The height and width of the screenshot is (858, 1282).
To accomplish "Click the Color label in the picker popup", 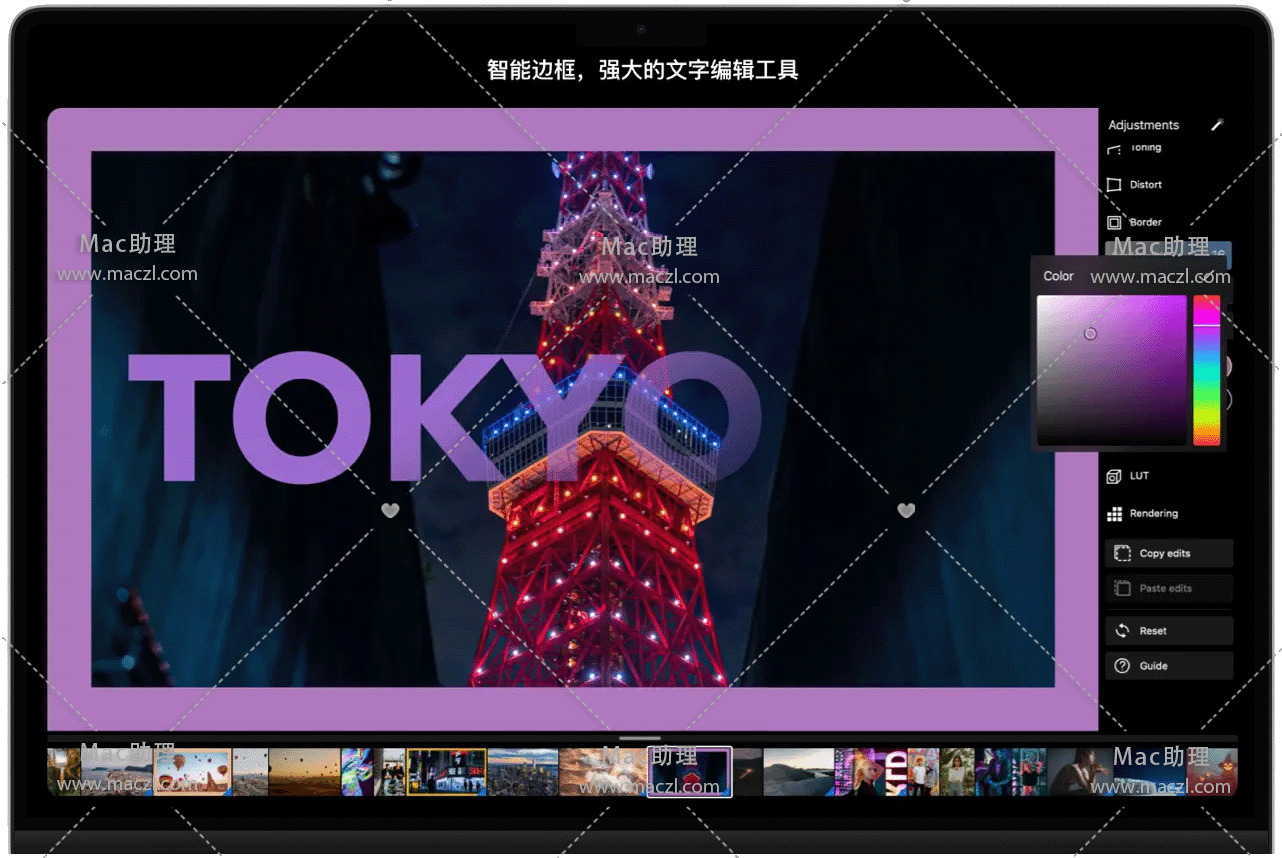I will click(1059, 276).
